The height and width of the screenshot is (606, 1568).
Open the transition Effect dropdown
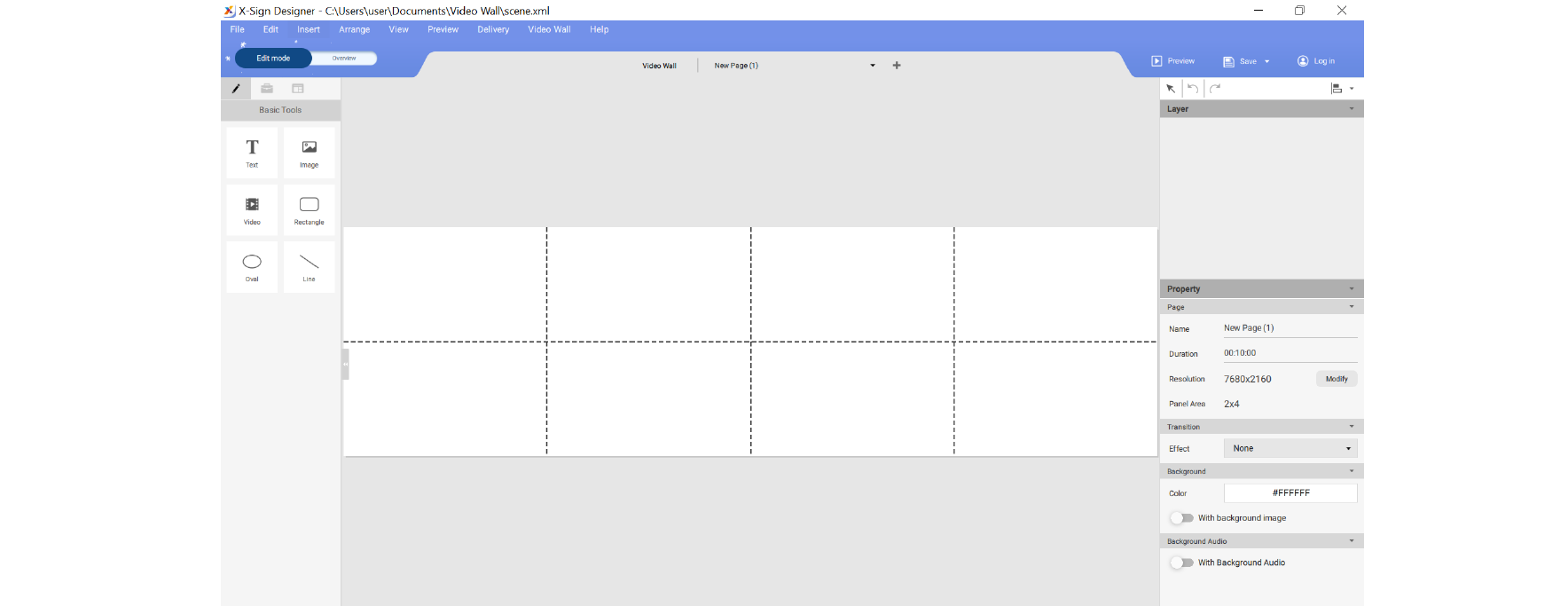pos(1290,449)
